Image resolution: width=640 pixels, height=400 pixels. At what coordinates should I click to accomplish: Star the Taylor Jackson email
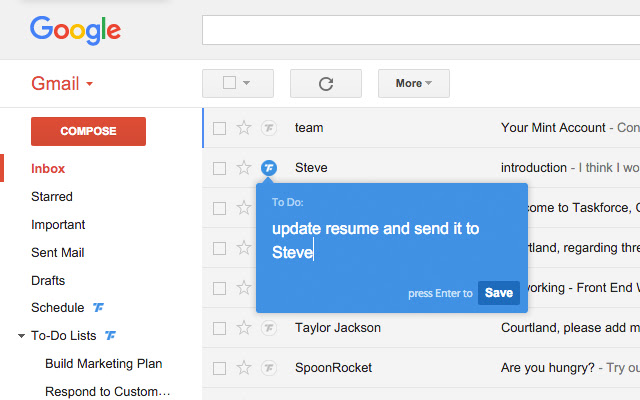[244, 328]
